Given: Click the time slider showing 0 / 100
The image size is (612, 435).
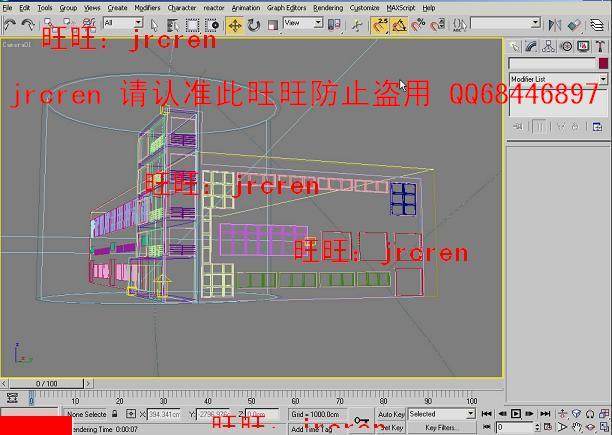Looking at the screenshot, I should tap(46, 384).
